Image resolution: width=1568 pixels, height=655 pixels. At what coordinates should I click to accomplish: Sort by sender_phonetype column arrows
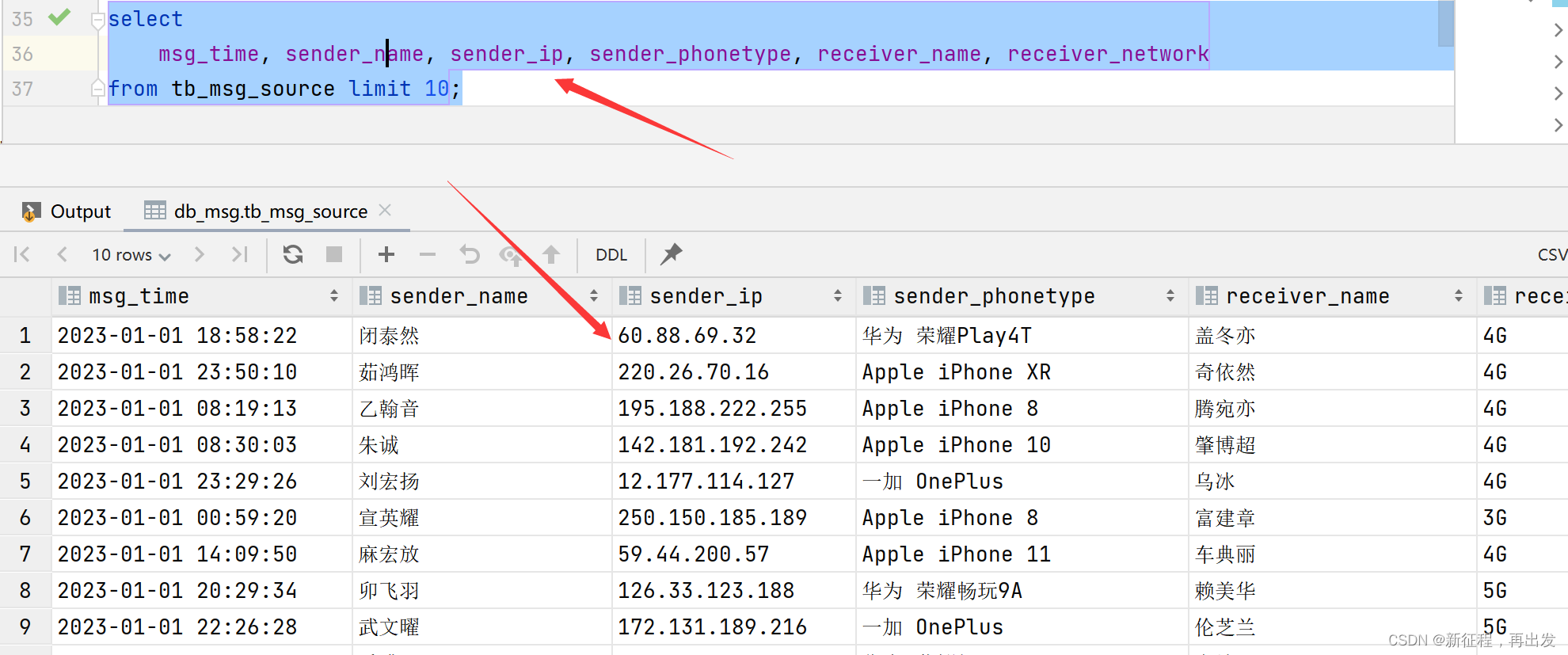[1170, 296]
